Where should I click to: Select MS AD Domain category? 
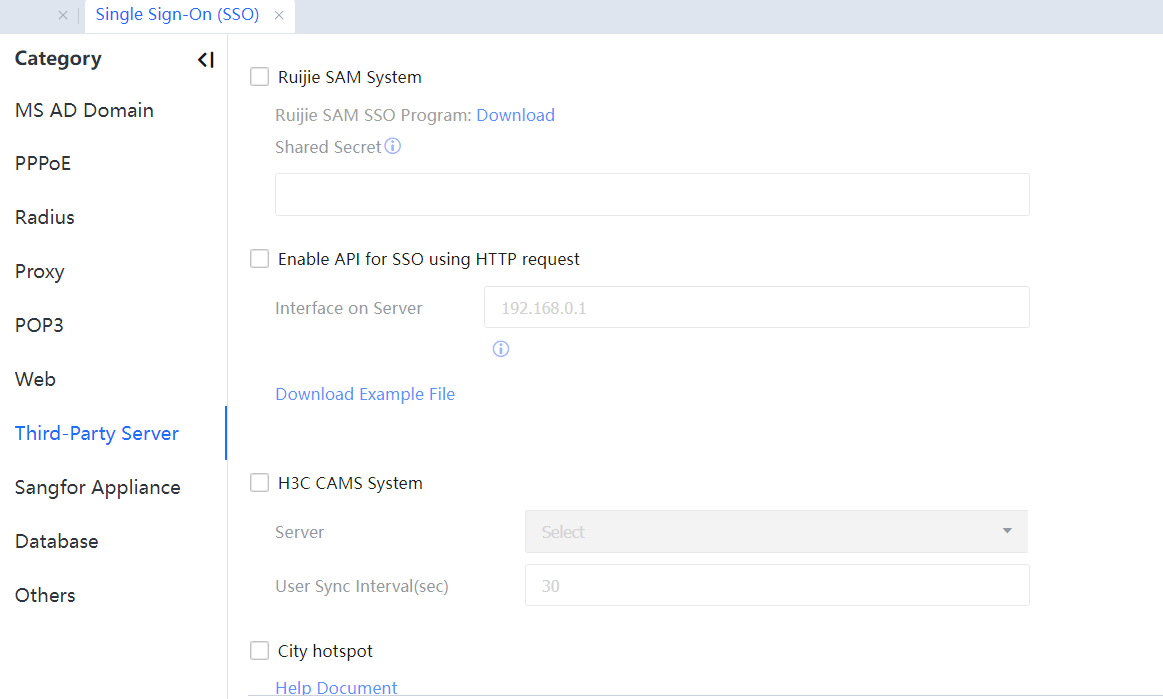(84, 110)
